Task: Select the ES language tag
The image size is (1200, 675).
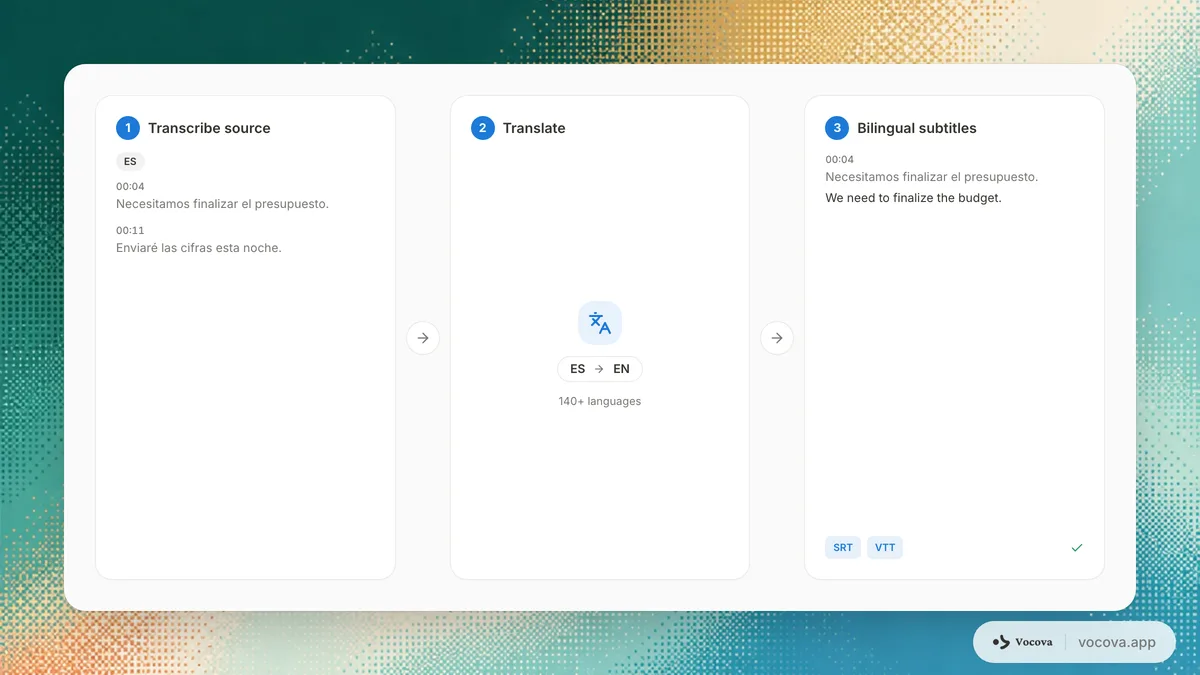Action: 130,161
